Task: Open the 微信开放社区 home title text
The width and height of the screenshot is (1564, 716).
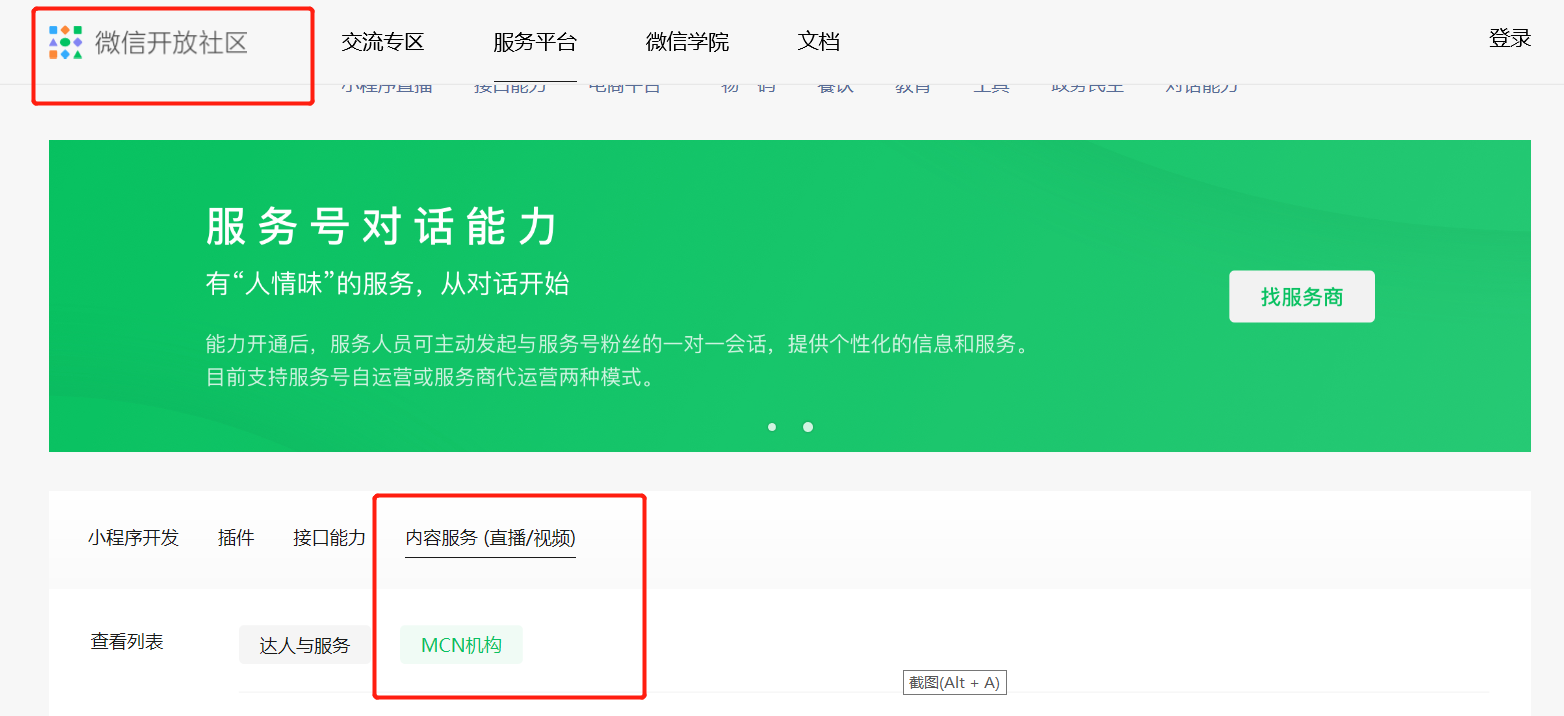Action: (x=171, y=43)
